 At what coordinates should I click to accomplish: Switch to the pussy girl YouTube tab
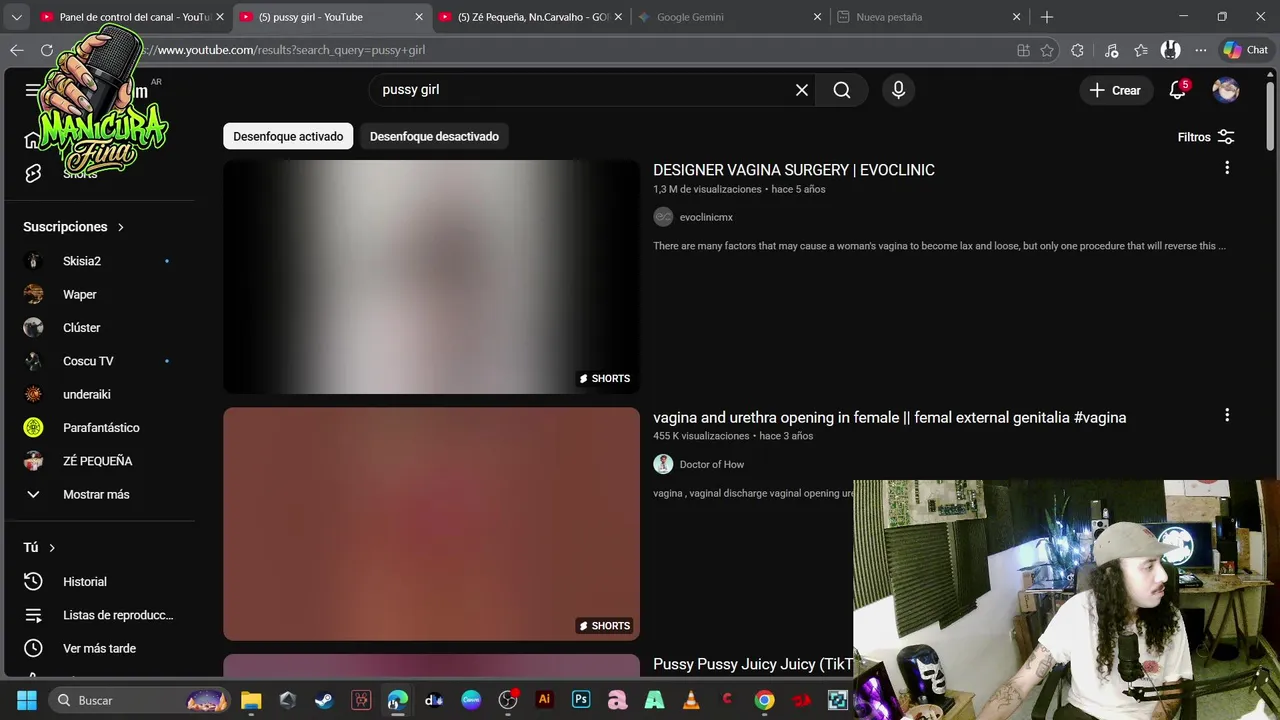tap(330, 17)
